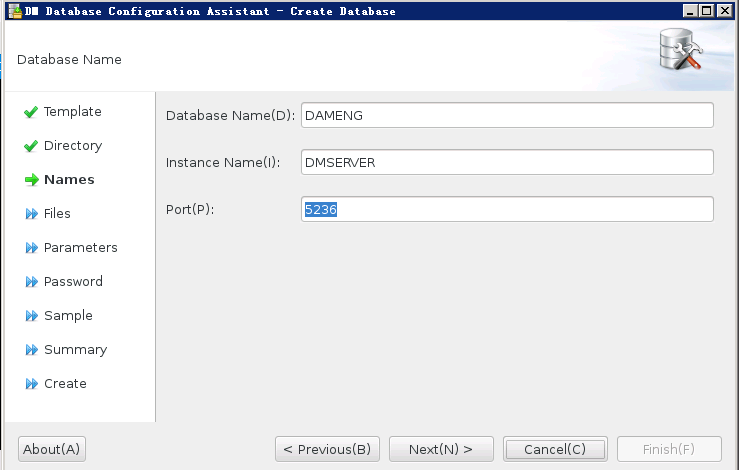Go to Next(N) step
Screen dimensions: 739x470
pos(441,449)
